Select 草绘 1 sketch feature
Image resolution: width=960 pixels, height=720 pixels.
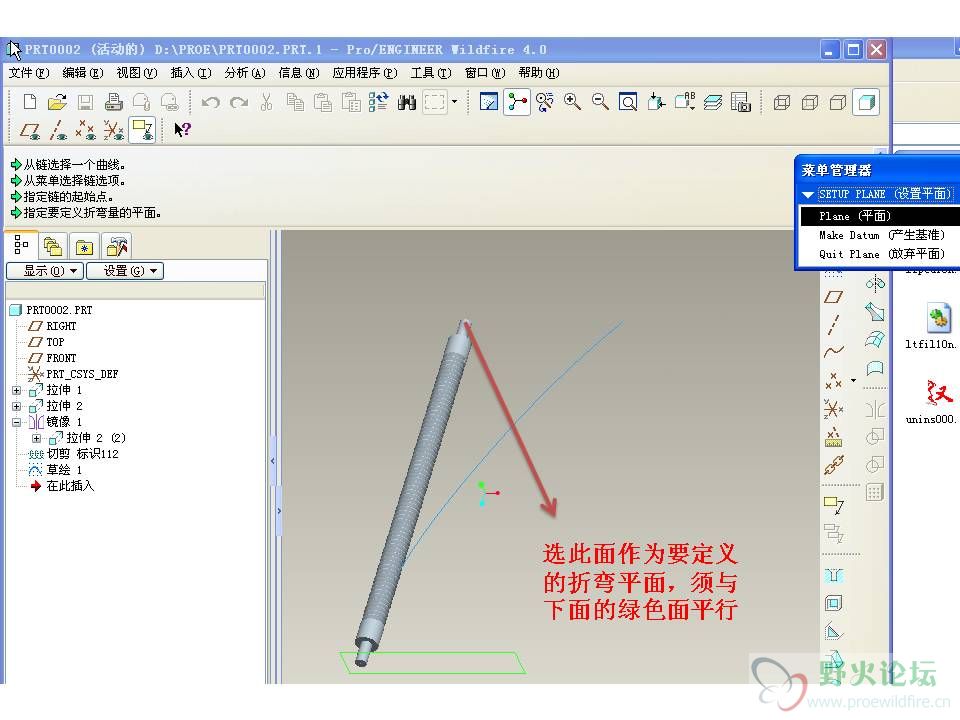coord(55,470)
